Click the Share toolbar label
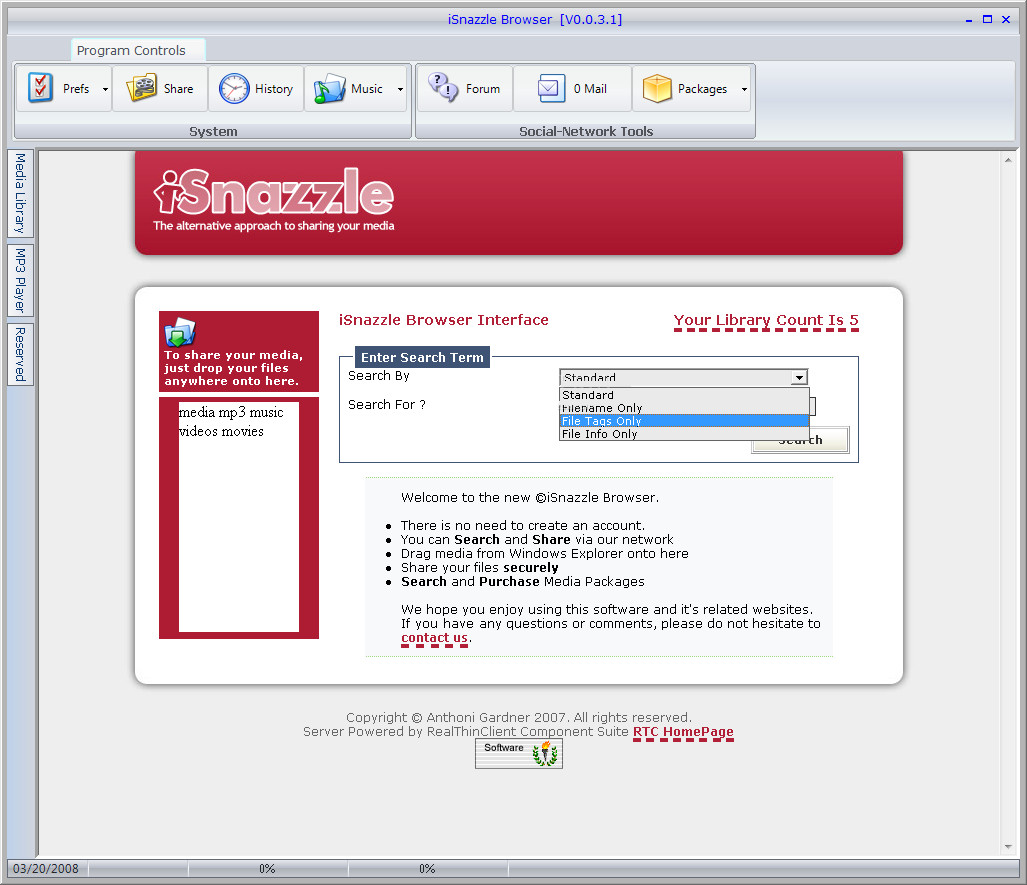 (x=178, y=89)
